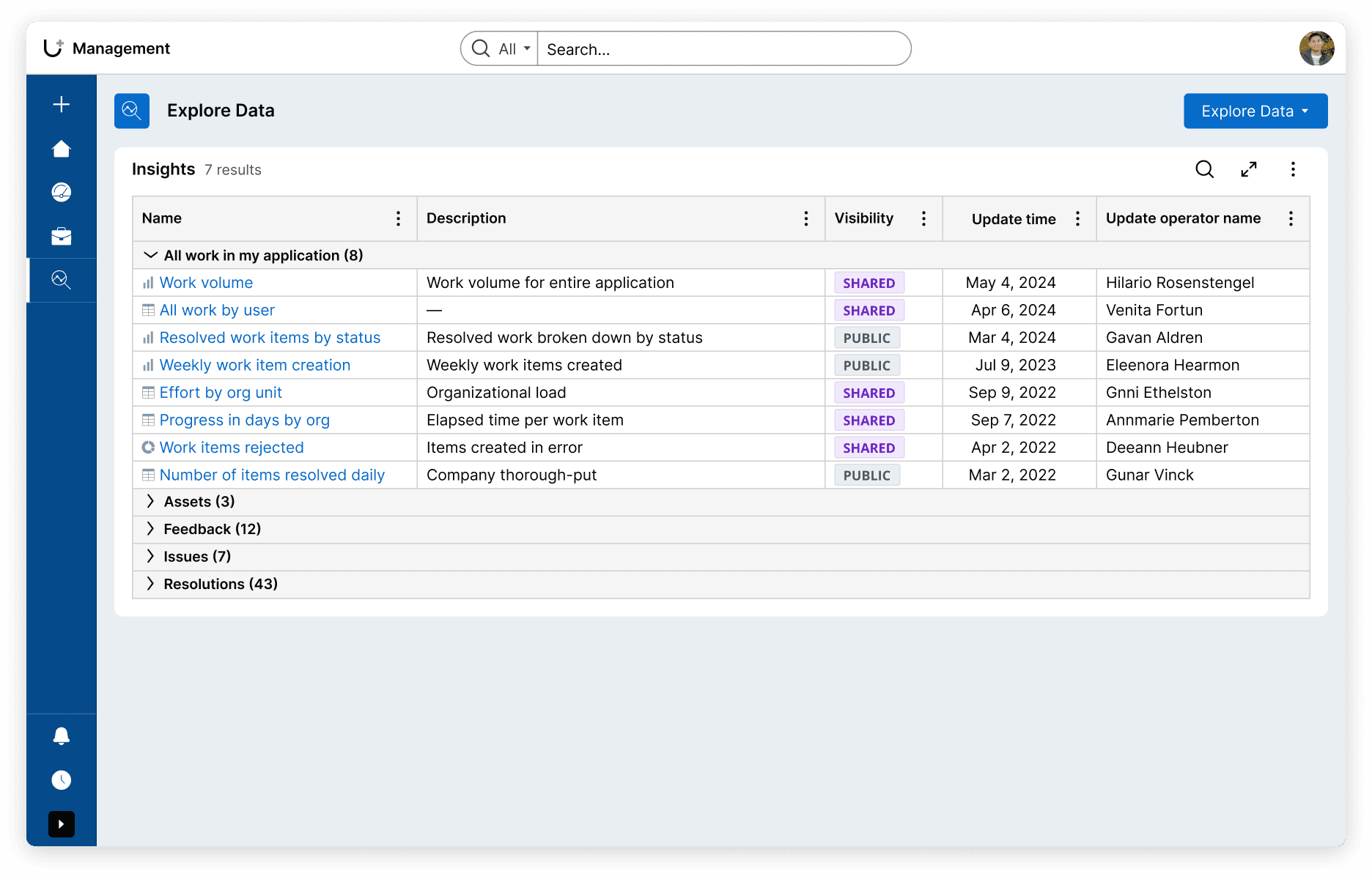The width and height of the screenshot is (1372, 877).
Task: Click the Annmarie Pemberton operator cell
Action: pos(1182,420)
